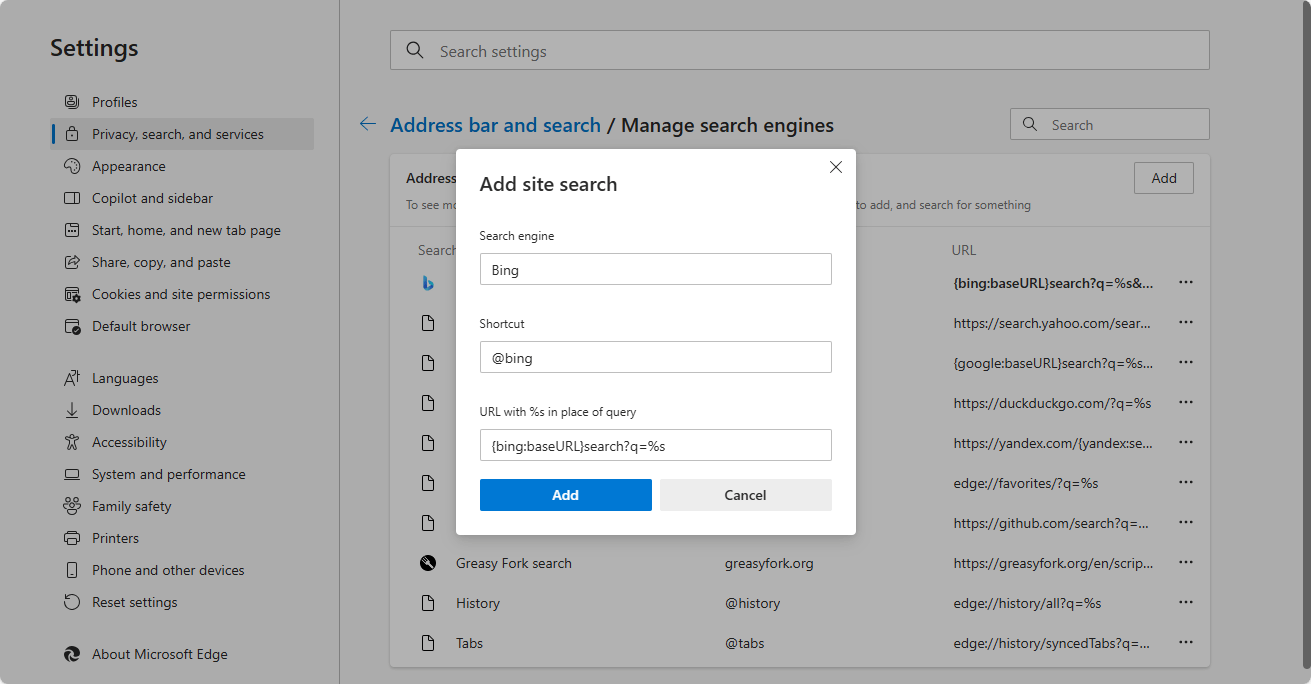The image size is (1311, 684).
Task: Click the Copilot and sidebar icon
Action: [72, 198]
